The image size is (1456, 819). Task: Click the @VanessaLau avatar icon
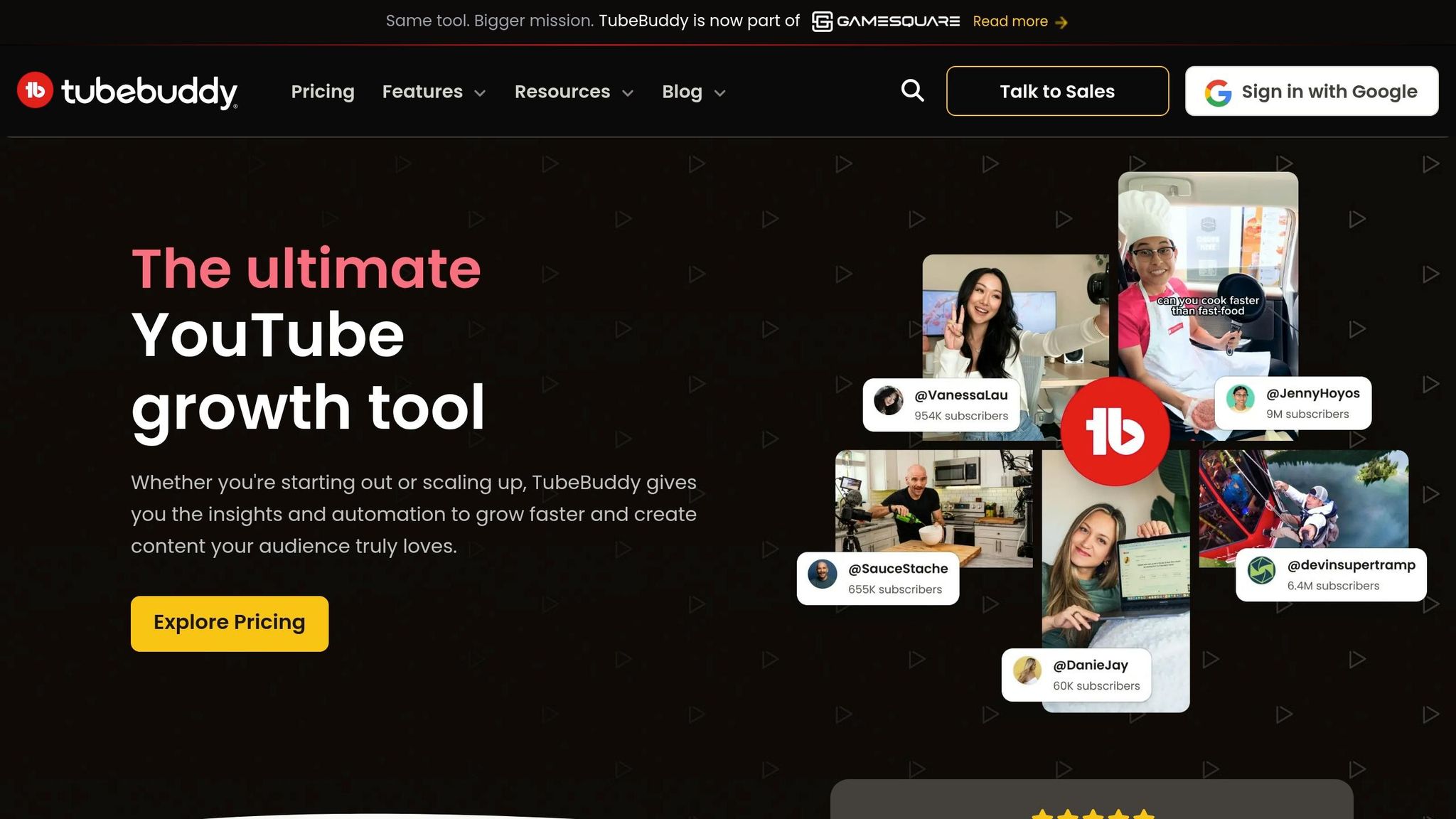[888, 400]
